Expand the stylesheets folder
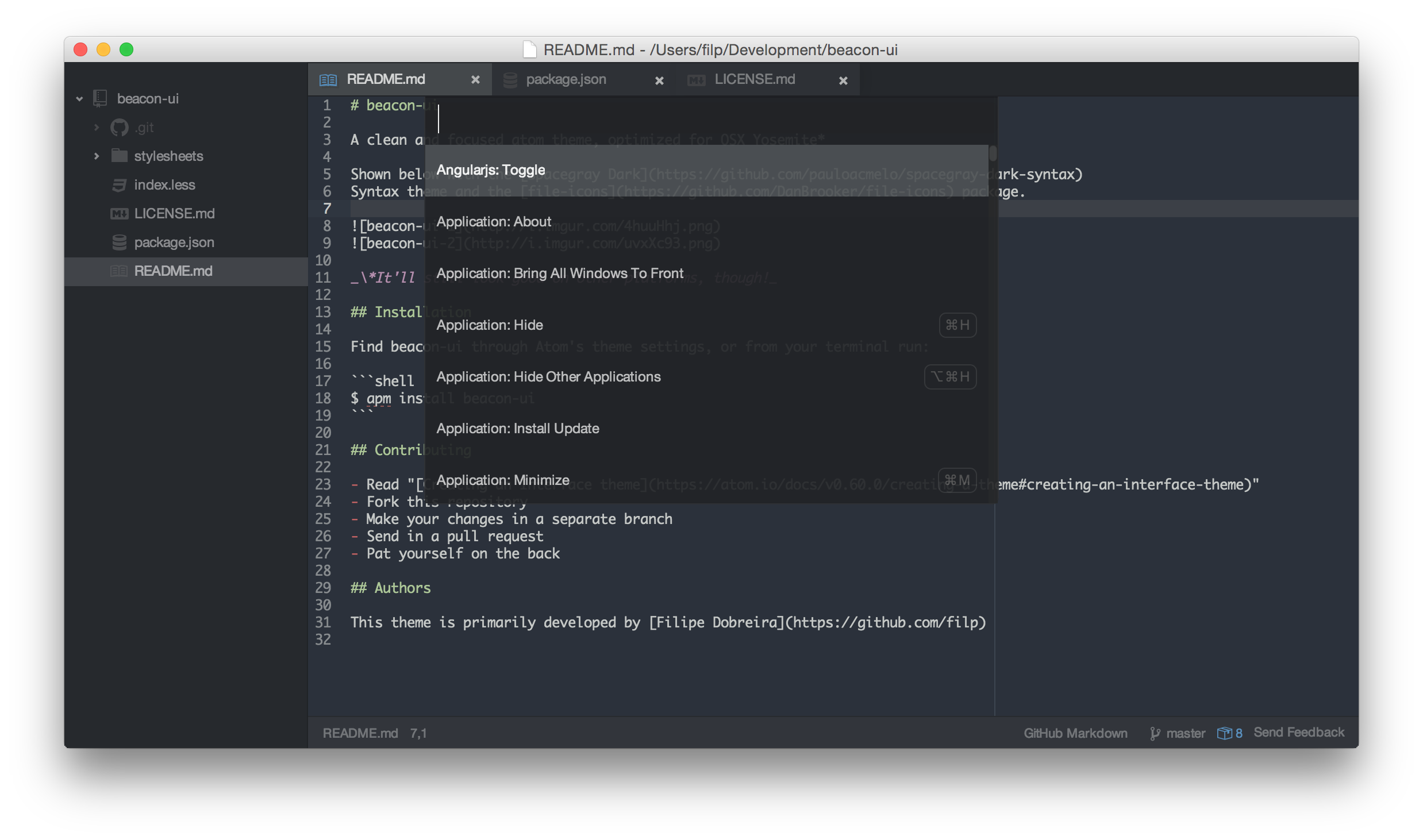 [97, 156]
